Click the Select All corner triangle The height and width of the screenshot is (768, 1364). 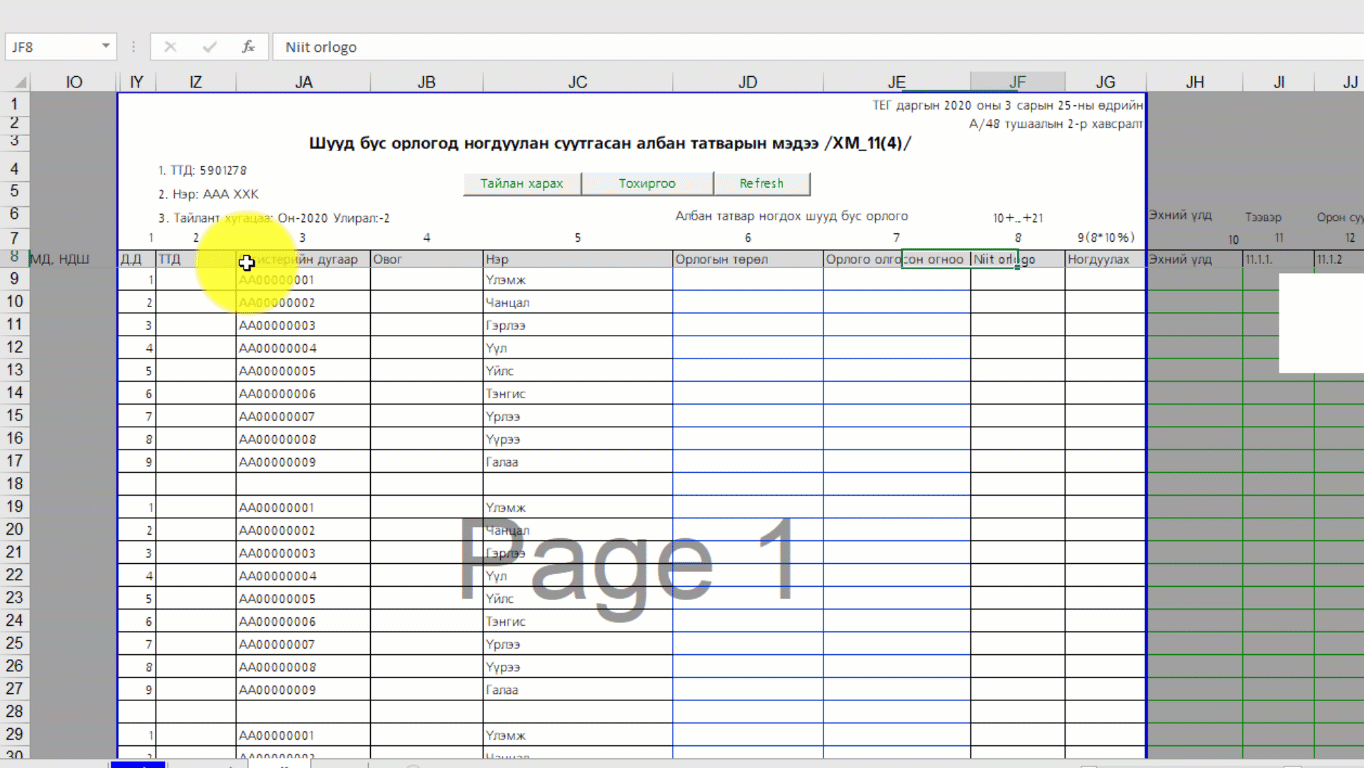tap(15, 82)
